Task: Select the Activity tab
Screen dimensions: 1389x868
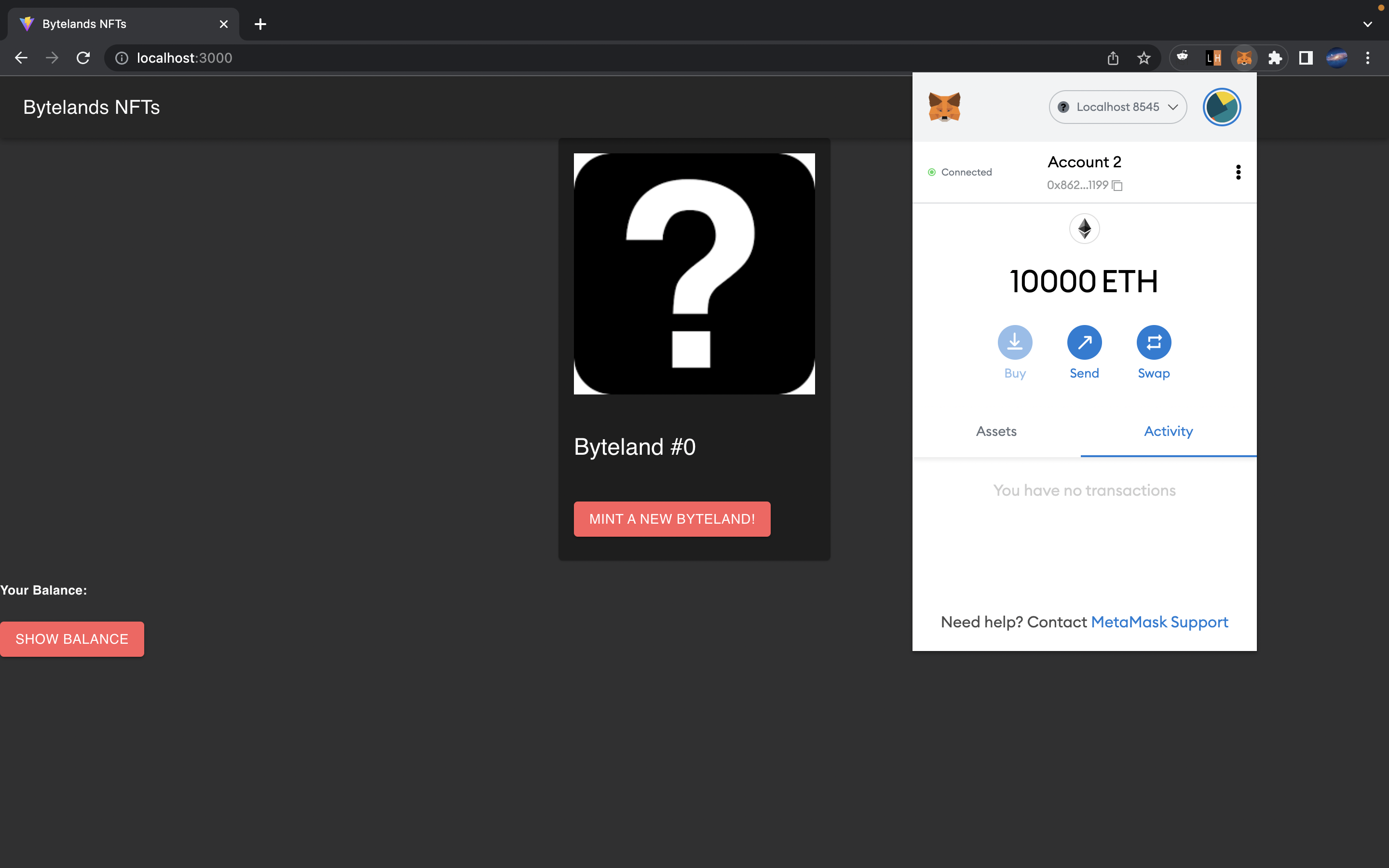Action: [1168, 431]
